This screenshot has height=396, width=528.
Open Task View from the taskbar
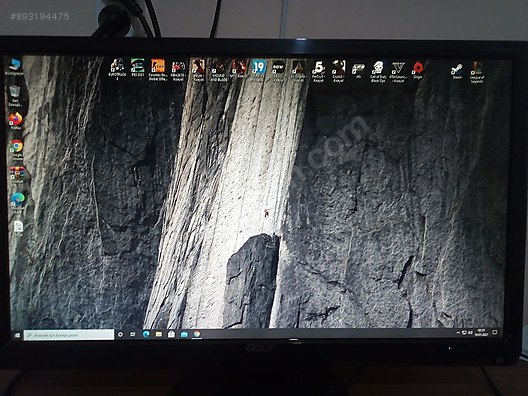[x=133, y=334]
